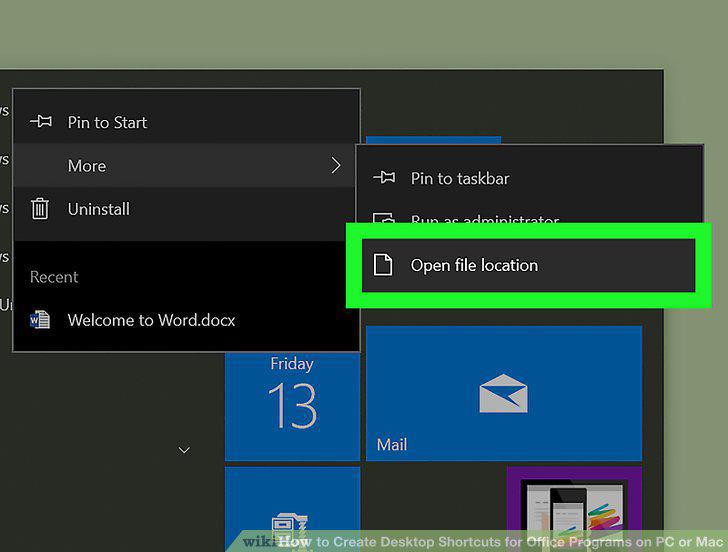The height and width of the screenshot is (552, 728).
Task: Click the down chevron below the app list
Action: tap(184, 450)
